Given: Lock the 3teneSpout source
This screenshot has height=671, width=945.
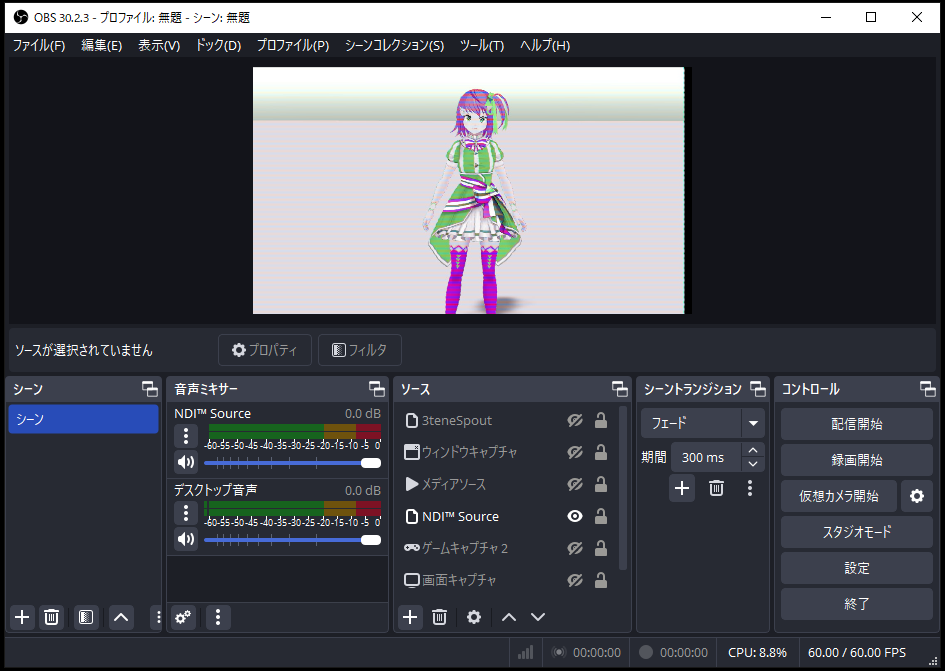Looking at the screenshot, I should click(600, 420).
